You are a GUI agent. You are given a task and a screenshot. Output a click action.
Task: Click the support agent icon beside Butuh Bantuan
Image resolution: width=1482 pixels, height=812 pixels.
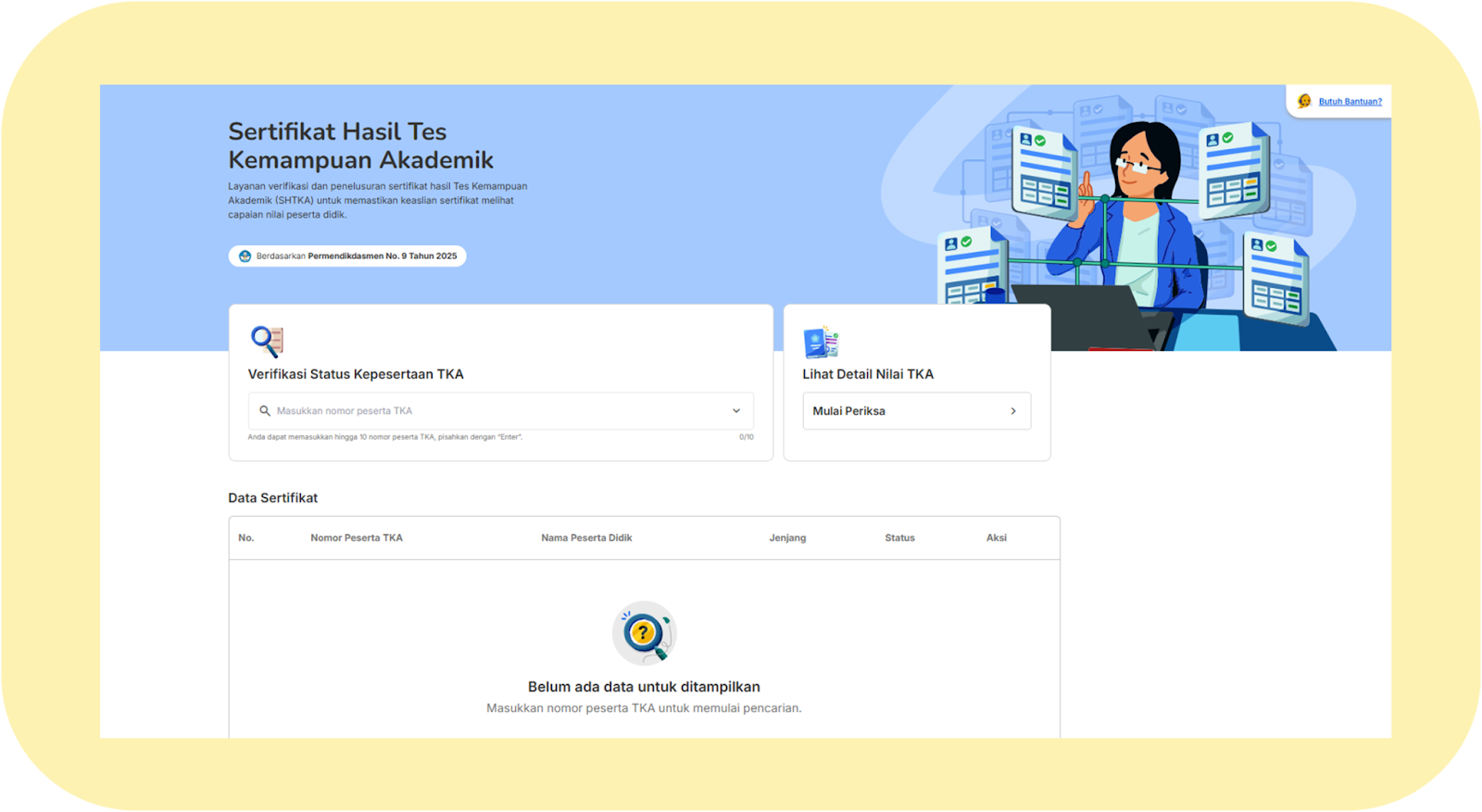tap(1304, 101)
